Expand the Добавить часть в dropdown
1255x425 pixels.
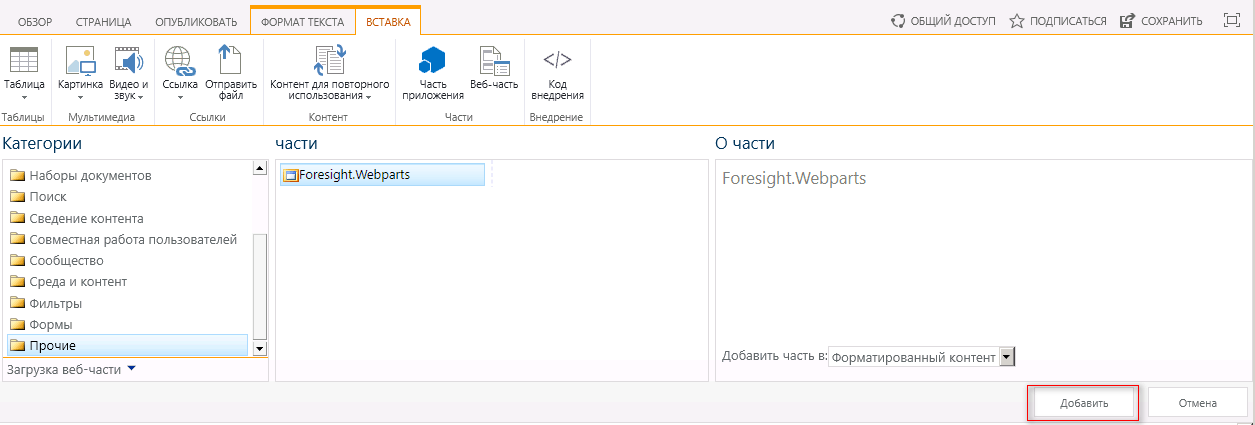(x=1007, y=357)
